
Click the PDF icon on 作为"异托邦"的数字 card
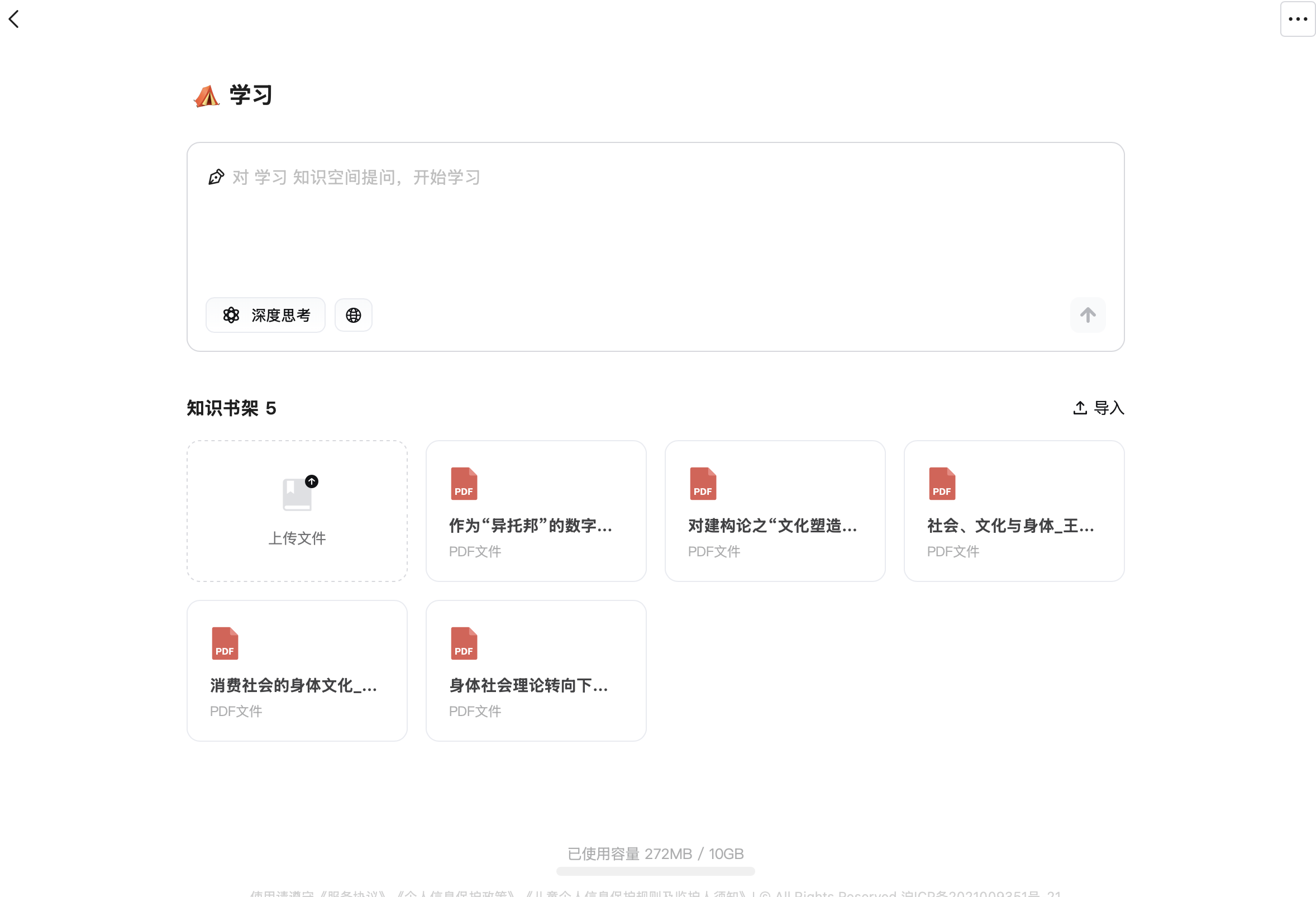(x=463, y=483)
